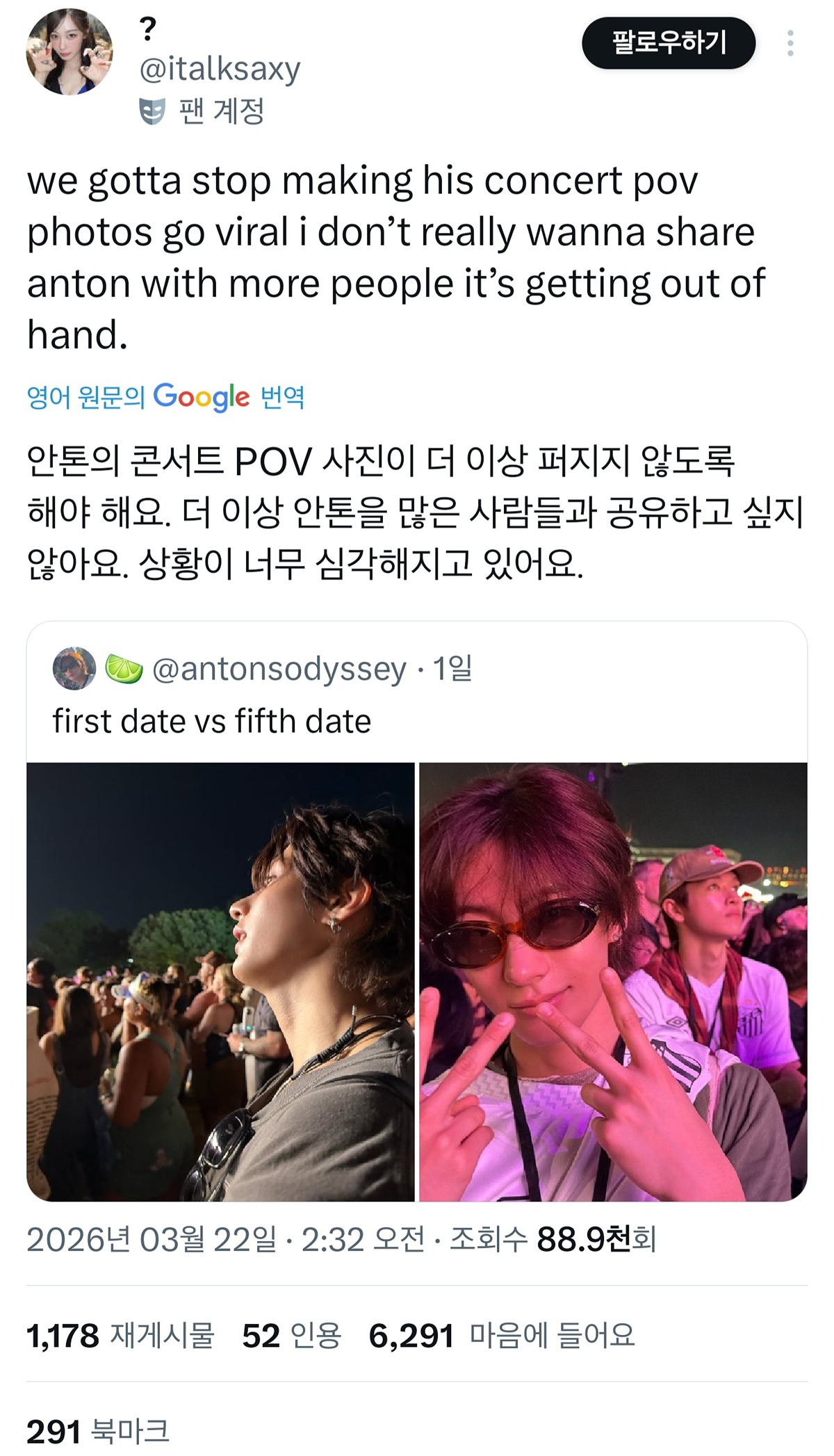Tap the 팬 계정 fan account label
834x1456 pixels.
[x=222, y=111]
